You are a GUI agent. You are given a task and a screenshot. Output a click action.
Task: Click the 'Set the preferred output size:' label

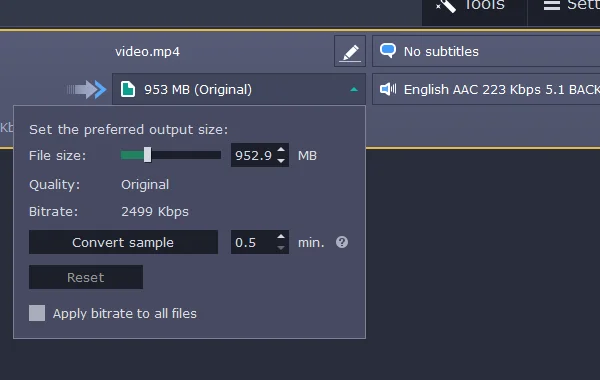129,130
